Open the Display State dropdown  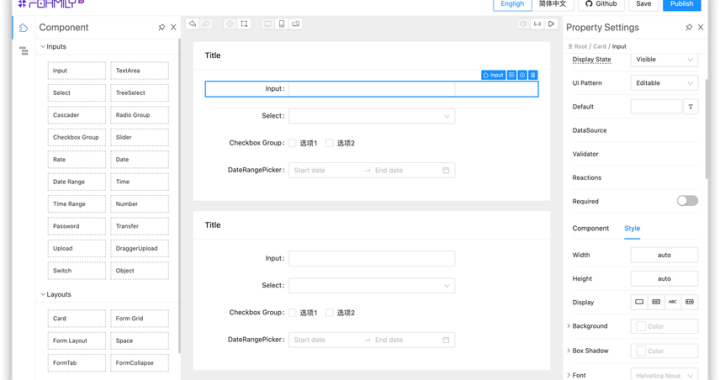664,59
